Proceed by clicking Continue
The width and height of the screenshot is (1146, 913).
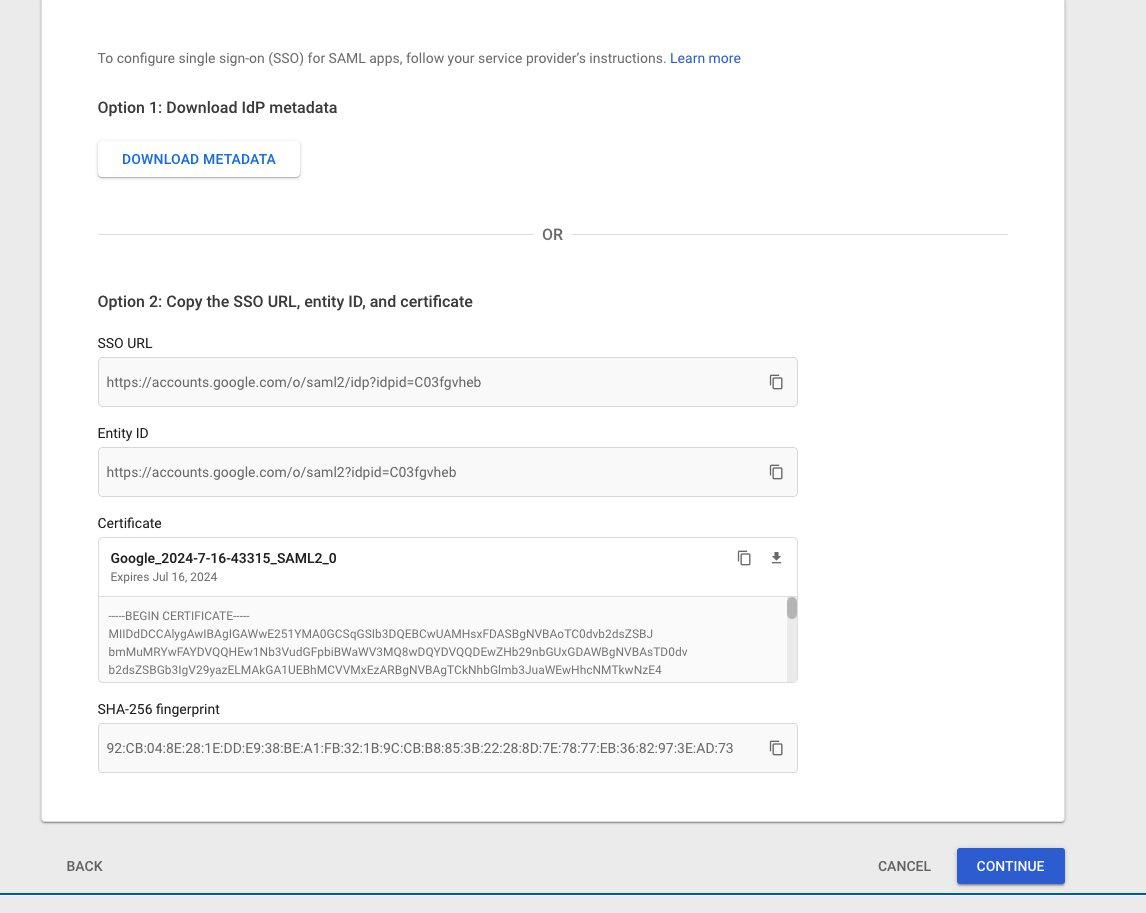point(1010,866)
